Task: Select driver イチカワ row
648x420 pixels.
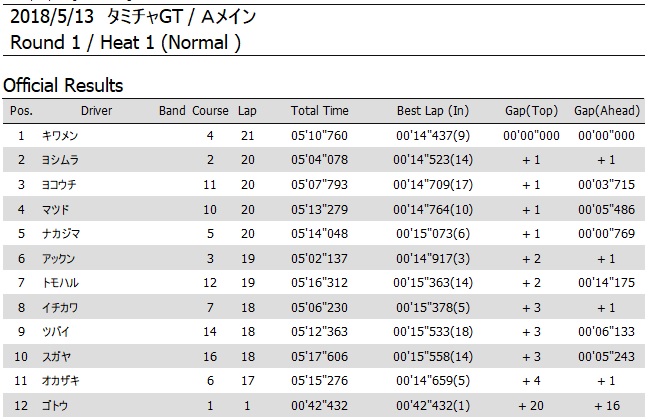Action: (324, 307)
